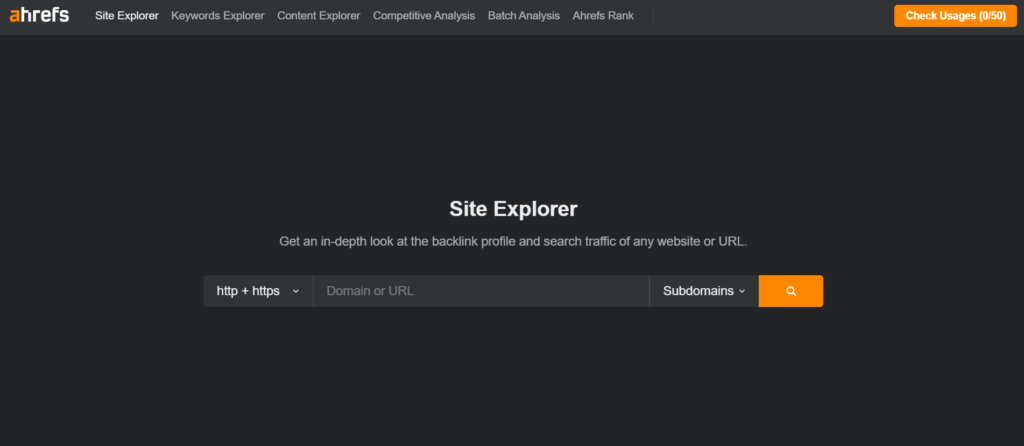Click the 'Get an in-depth look' description text
1024x446 pixels.
tap(513, 242)
